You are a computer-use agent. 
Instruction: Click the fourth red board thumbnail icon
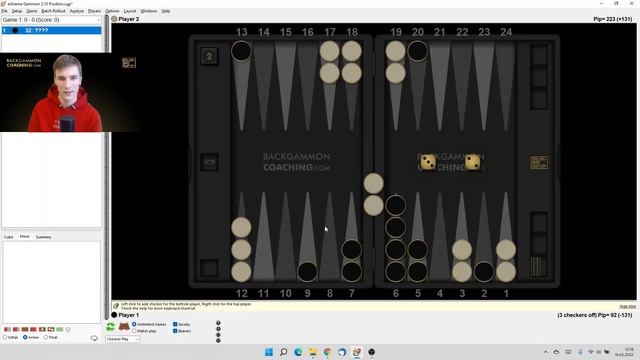(x=33, y=329)
